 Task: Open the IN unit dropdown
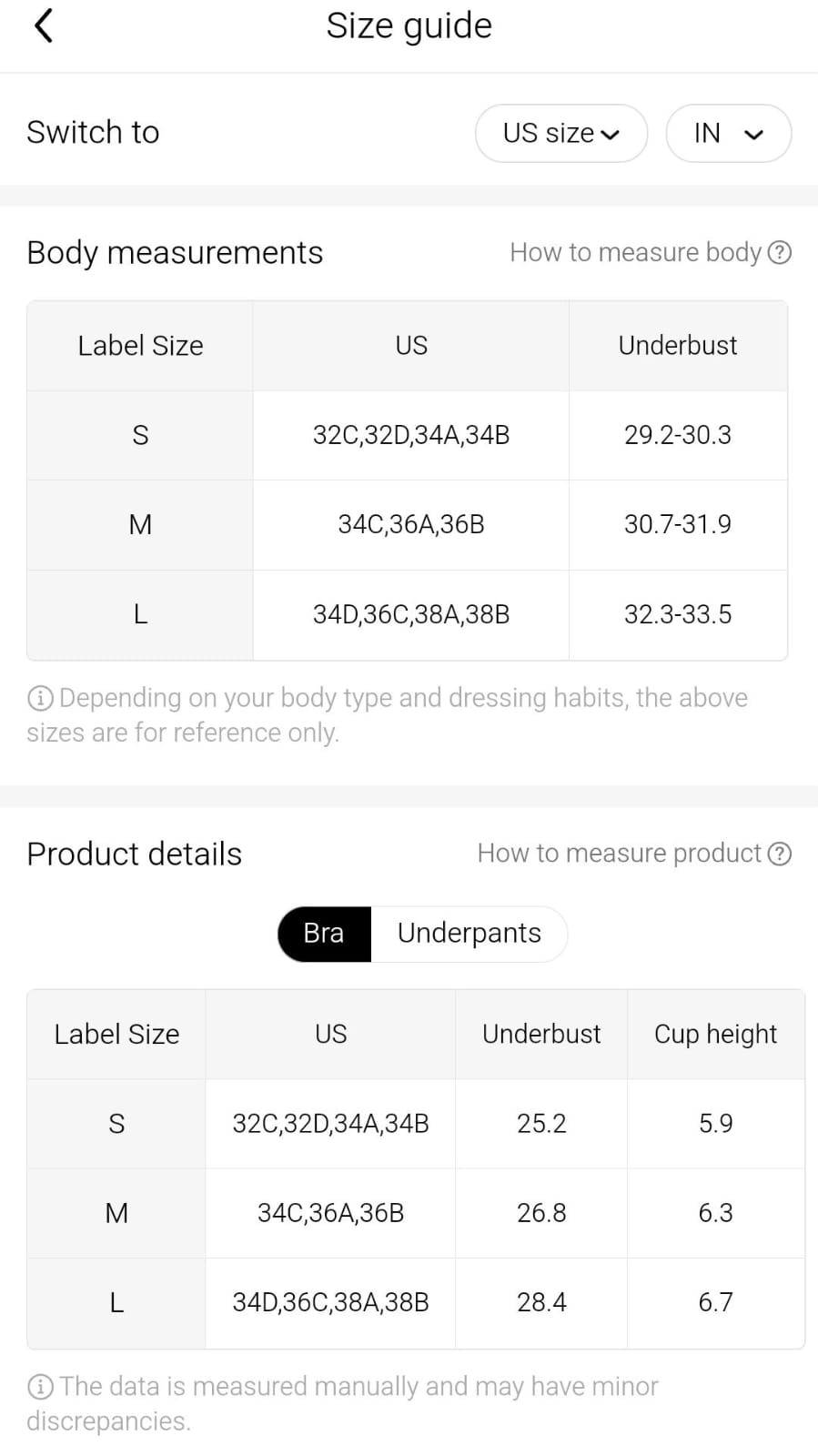tap(728, 133)
